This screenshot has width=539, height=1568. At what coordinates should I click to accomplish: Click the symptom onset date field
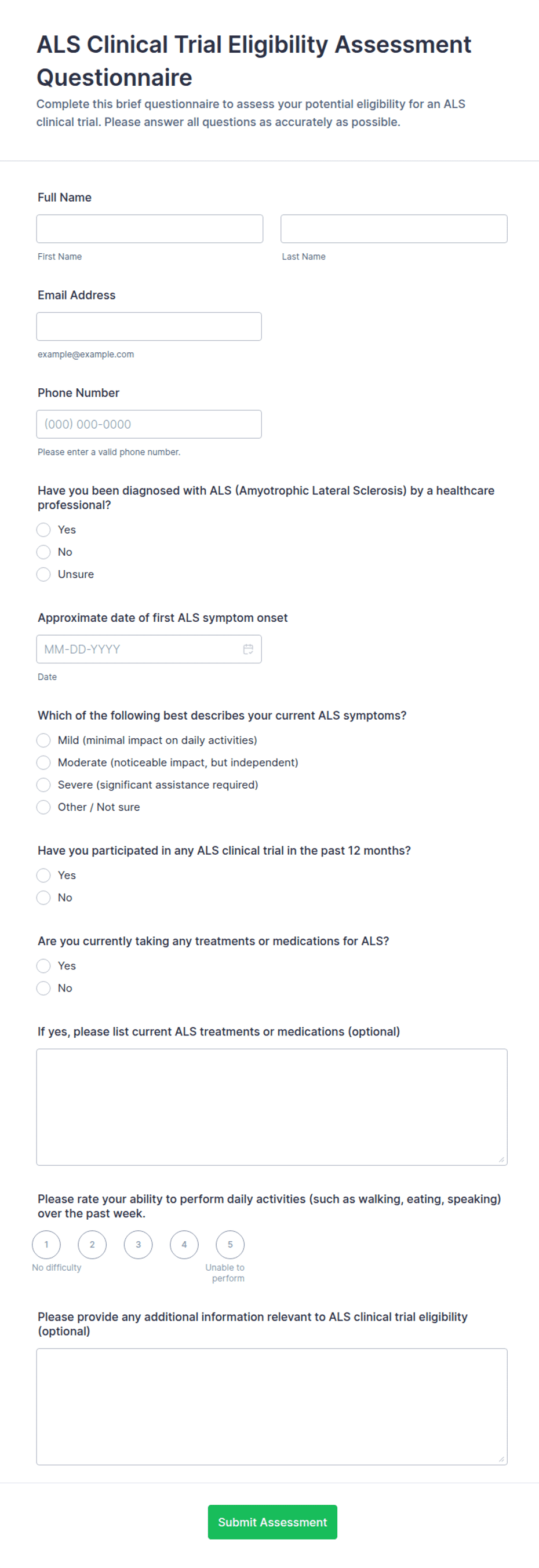[149, 650]
